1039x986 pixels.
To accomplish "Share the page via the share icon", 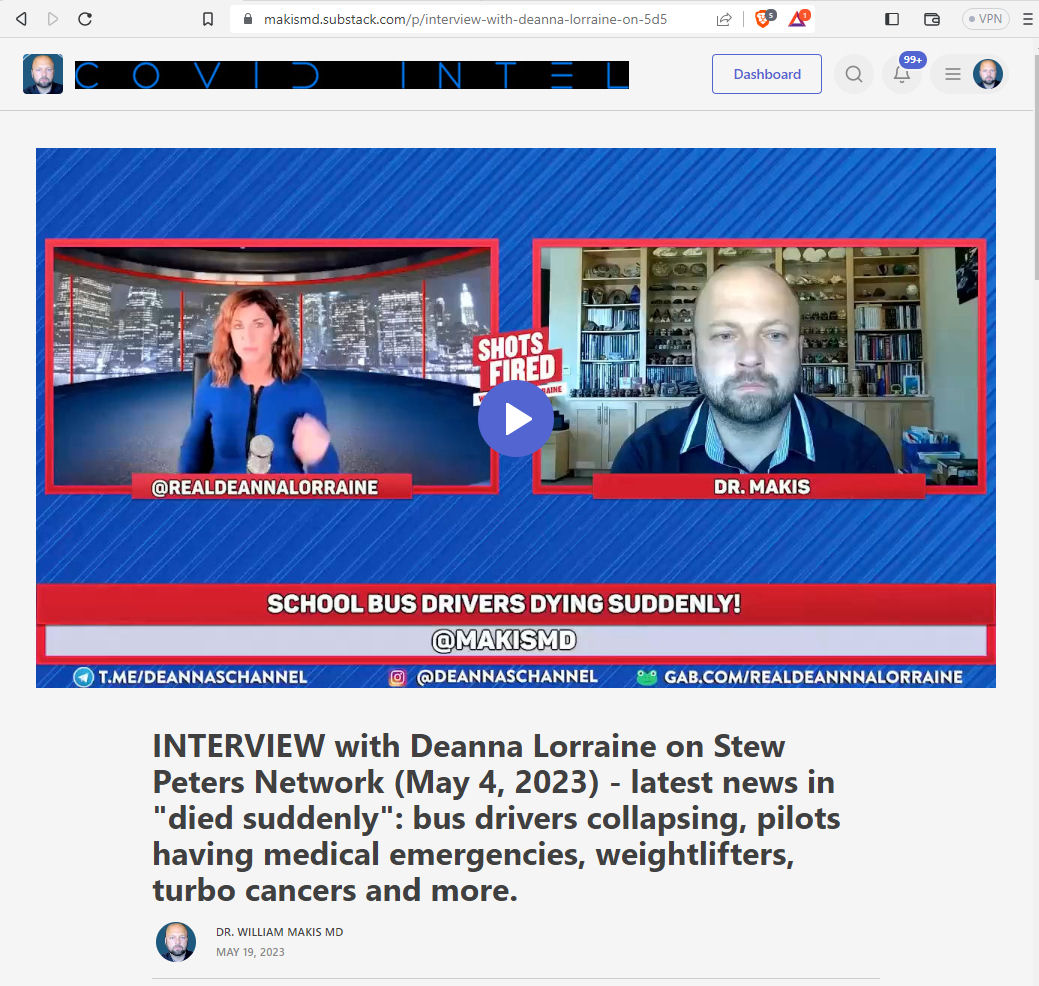I will 724,19.
